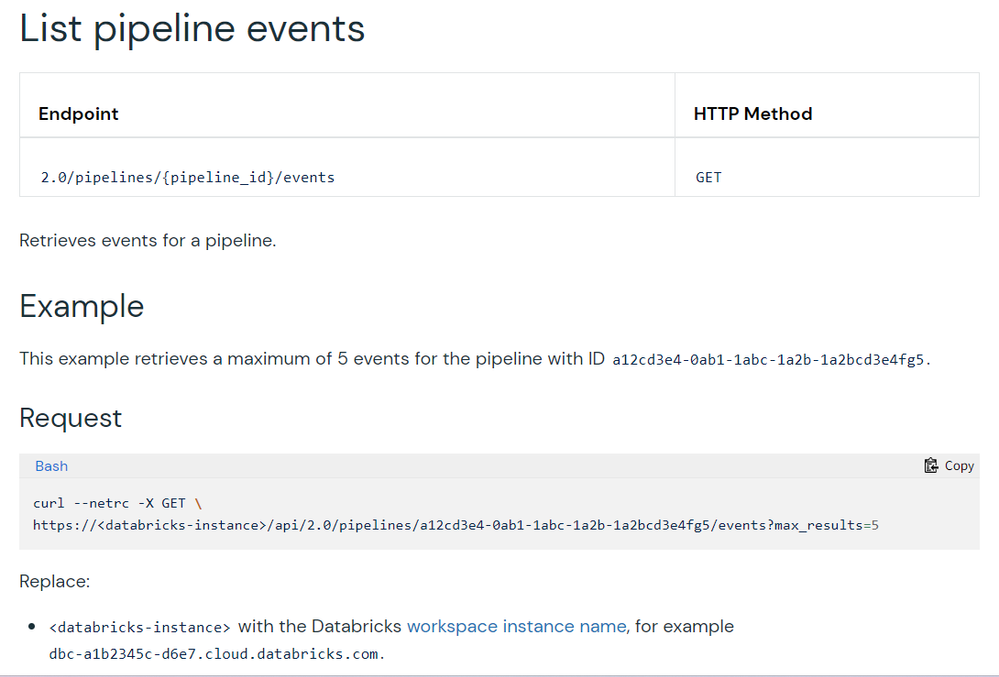Click the Request section heading
The image size is (999, 677).
(71, 418)
